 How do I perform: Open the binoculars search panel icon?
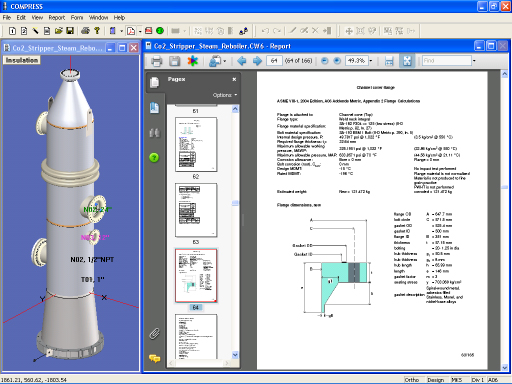[x=154, y=133]
